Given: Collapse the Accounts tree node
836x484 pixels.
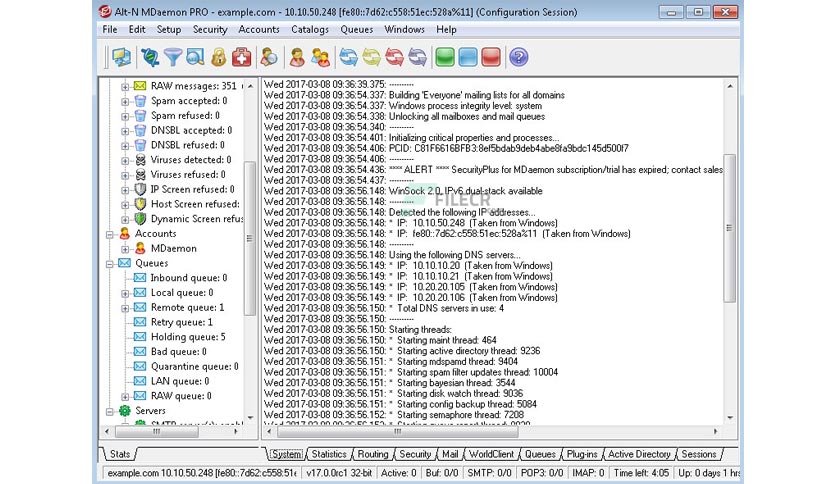Looking at the screenshot, I should (110, 234).
